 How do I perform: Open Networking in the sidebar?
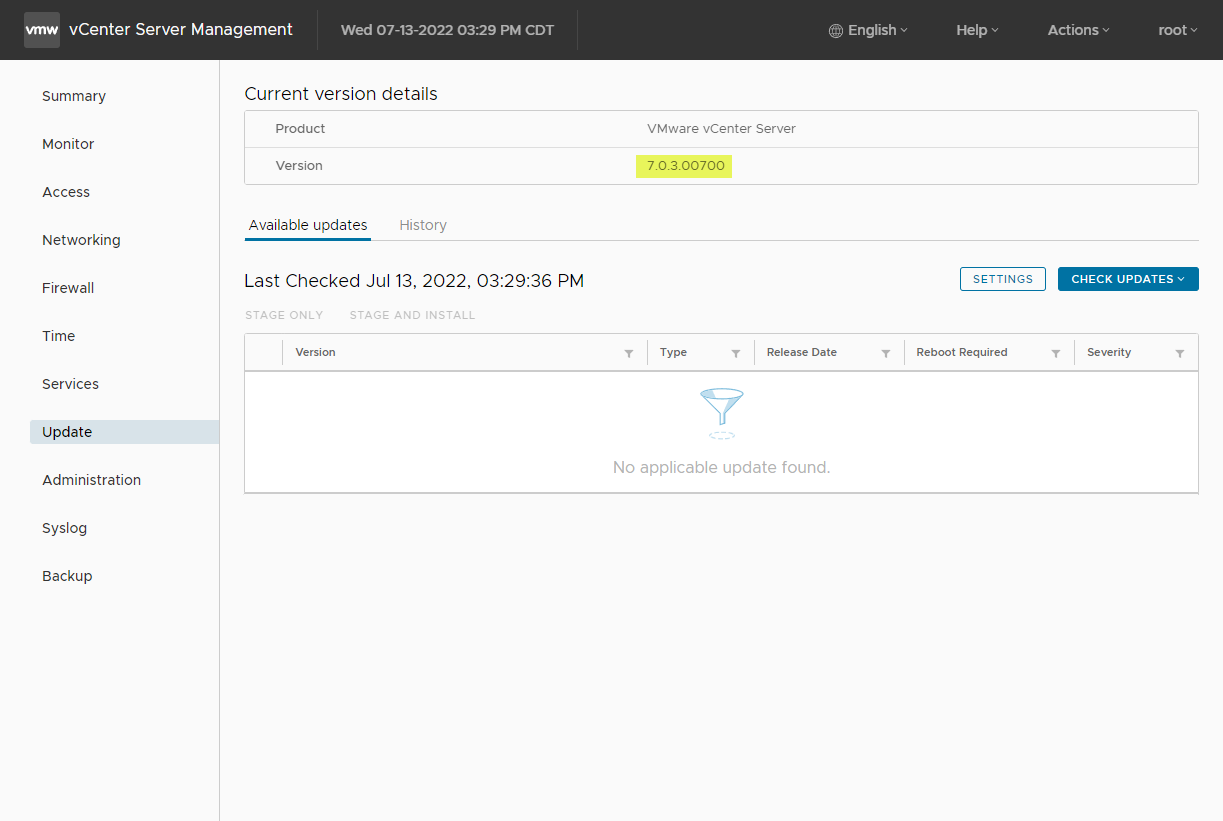click(x=81, y=240)
